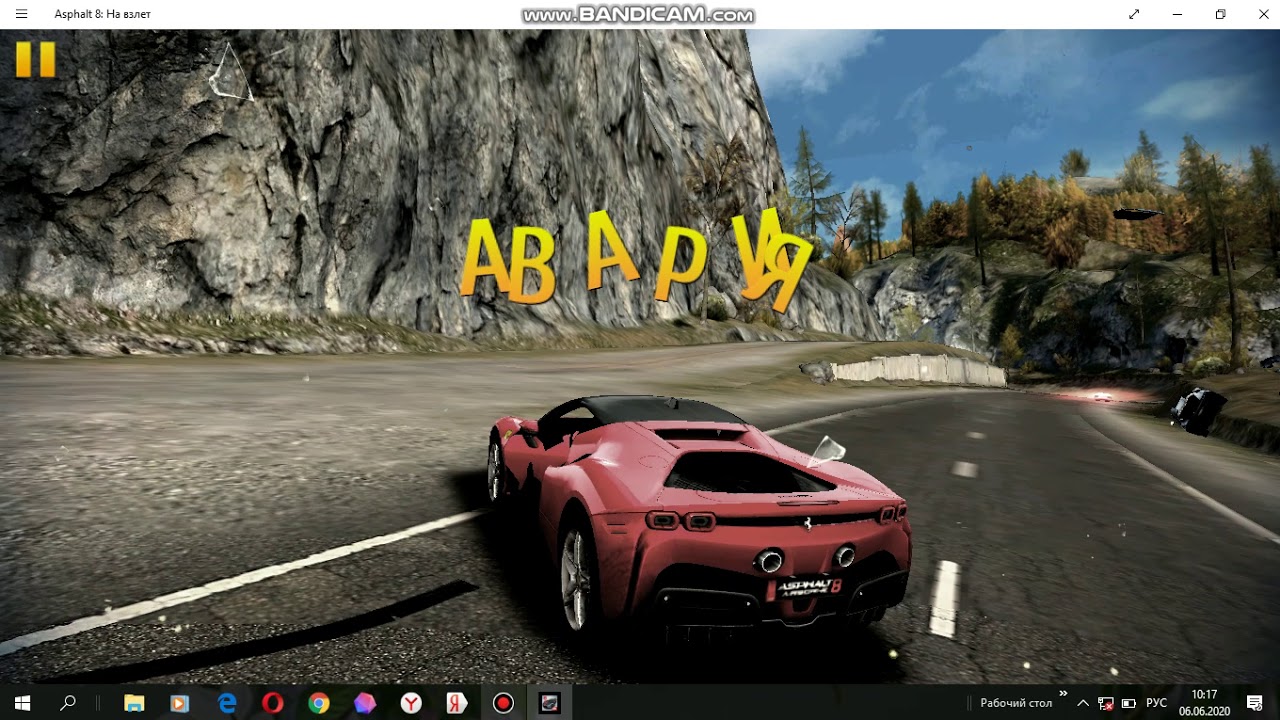Open taskbar search with the magnifier icon
The height and width of the screenshot is (720, 1280).
pyautogui.click(x=68, y=703)
